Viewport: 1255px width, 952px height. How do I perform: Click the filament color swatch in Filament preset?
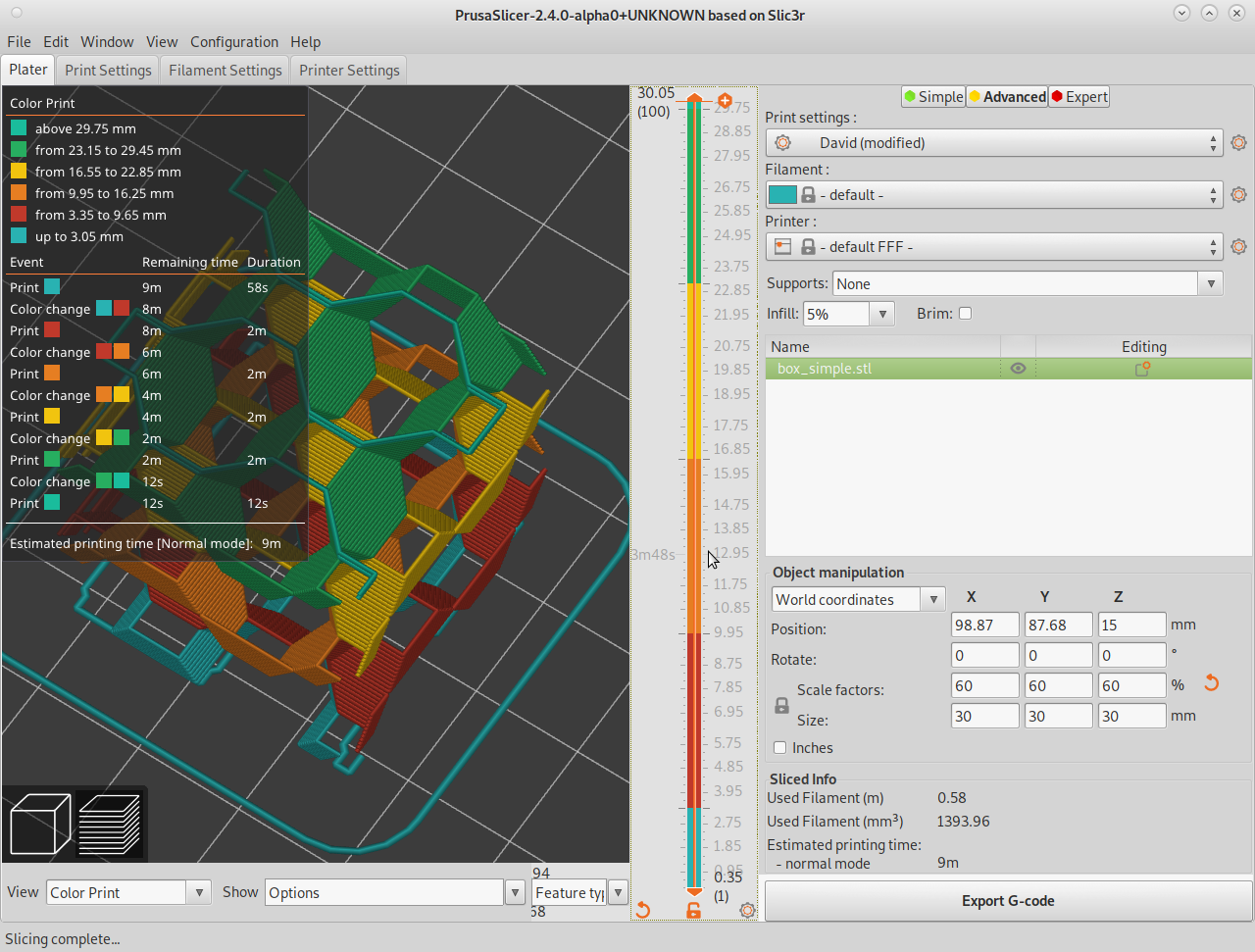[782, 194]
